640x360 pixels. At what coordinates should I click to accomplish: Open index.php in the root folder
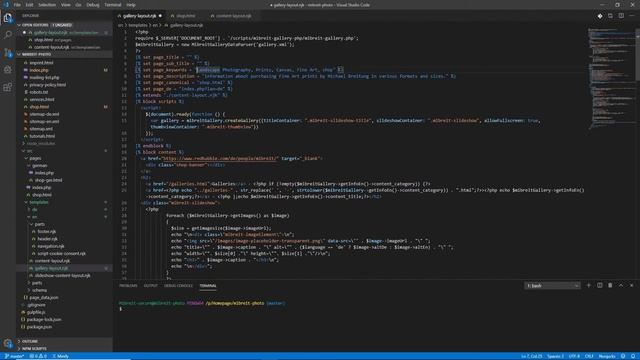coord(39,70)
